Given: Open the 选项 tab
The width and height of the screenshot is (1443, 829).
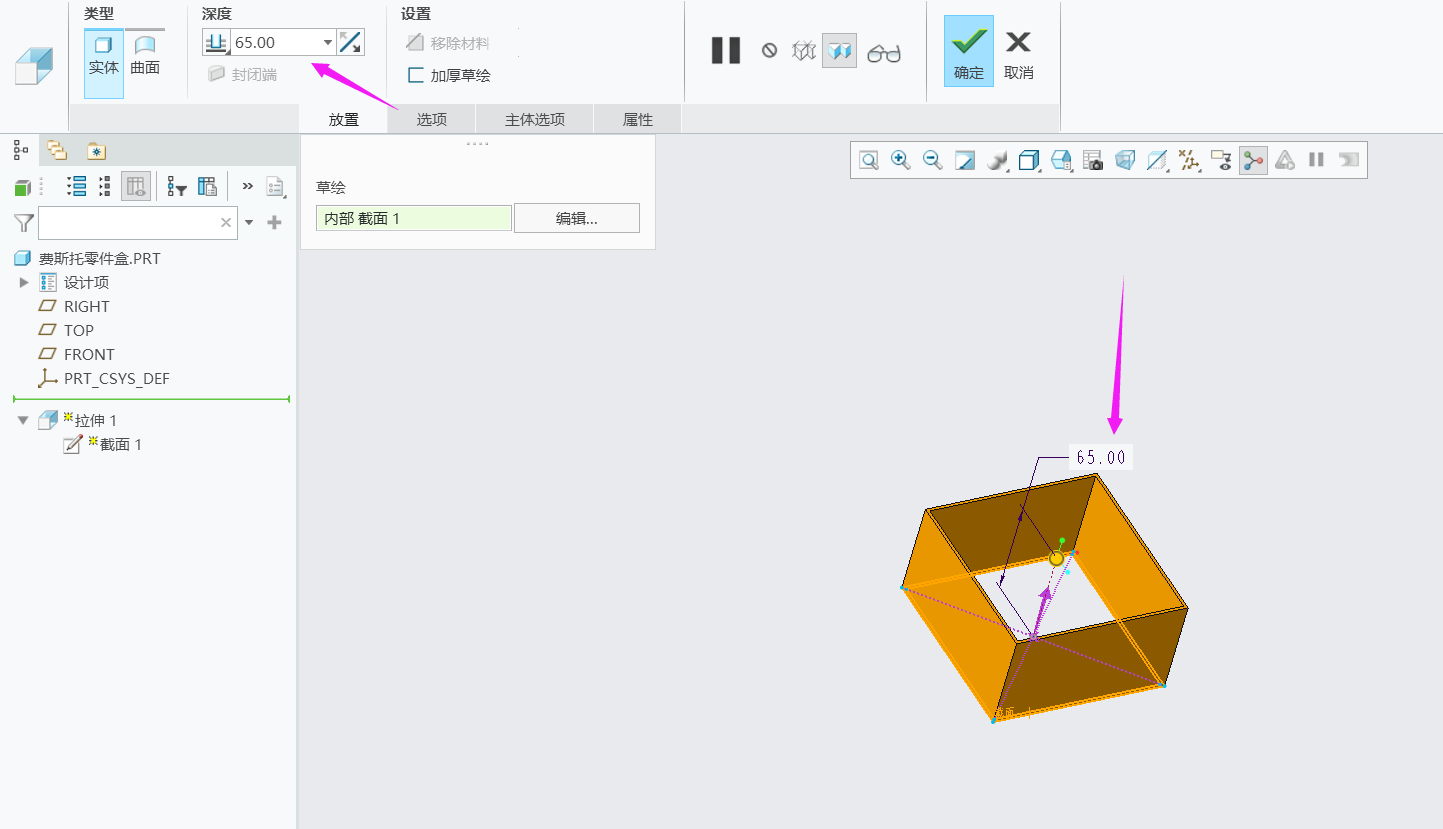Looking at the screenshot, I should tap(432, 119).
